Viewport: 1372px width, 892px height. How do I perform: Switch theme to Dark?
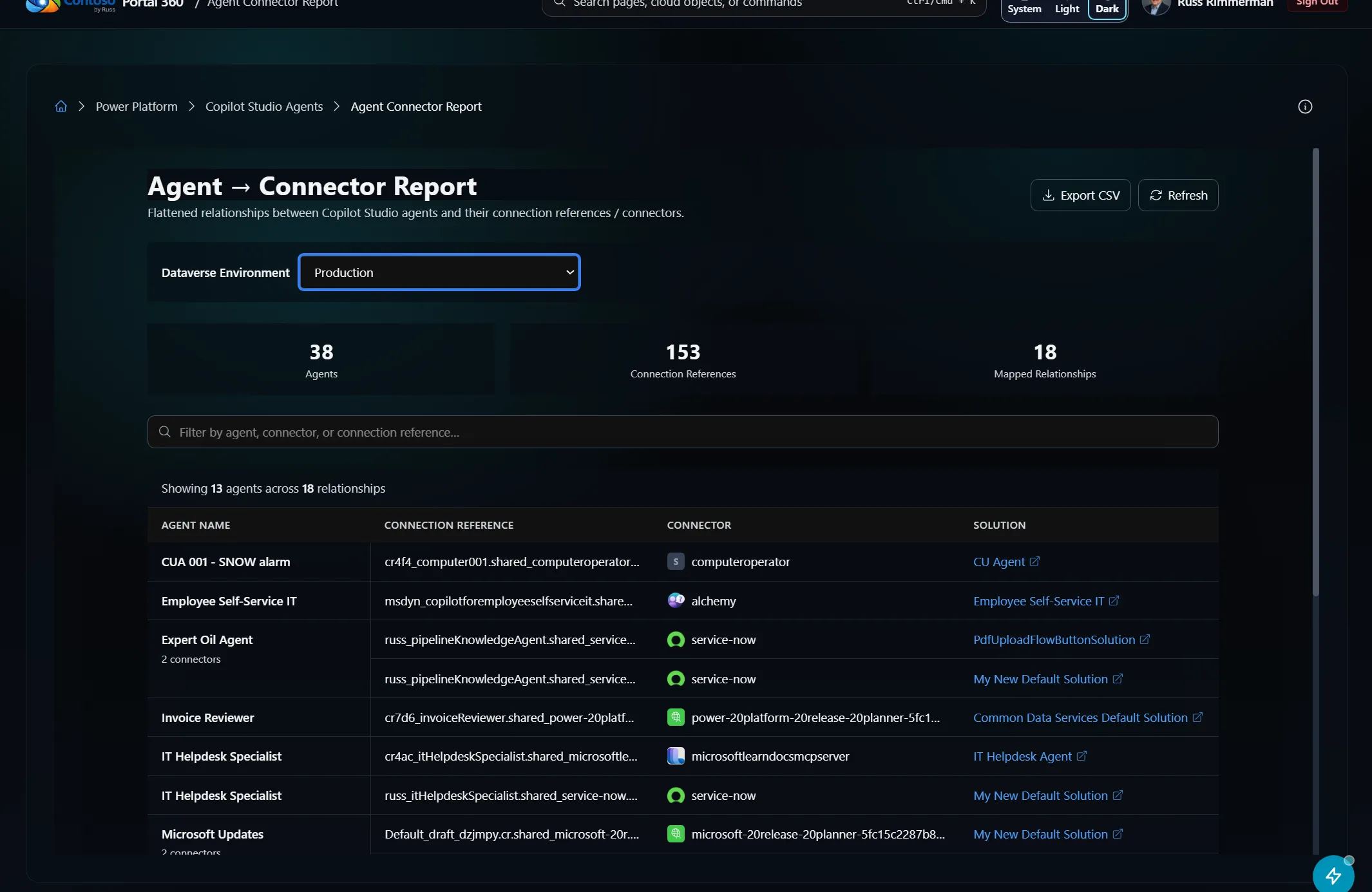(x=1107, y=8)
